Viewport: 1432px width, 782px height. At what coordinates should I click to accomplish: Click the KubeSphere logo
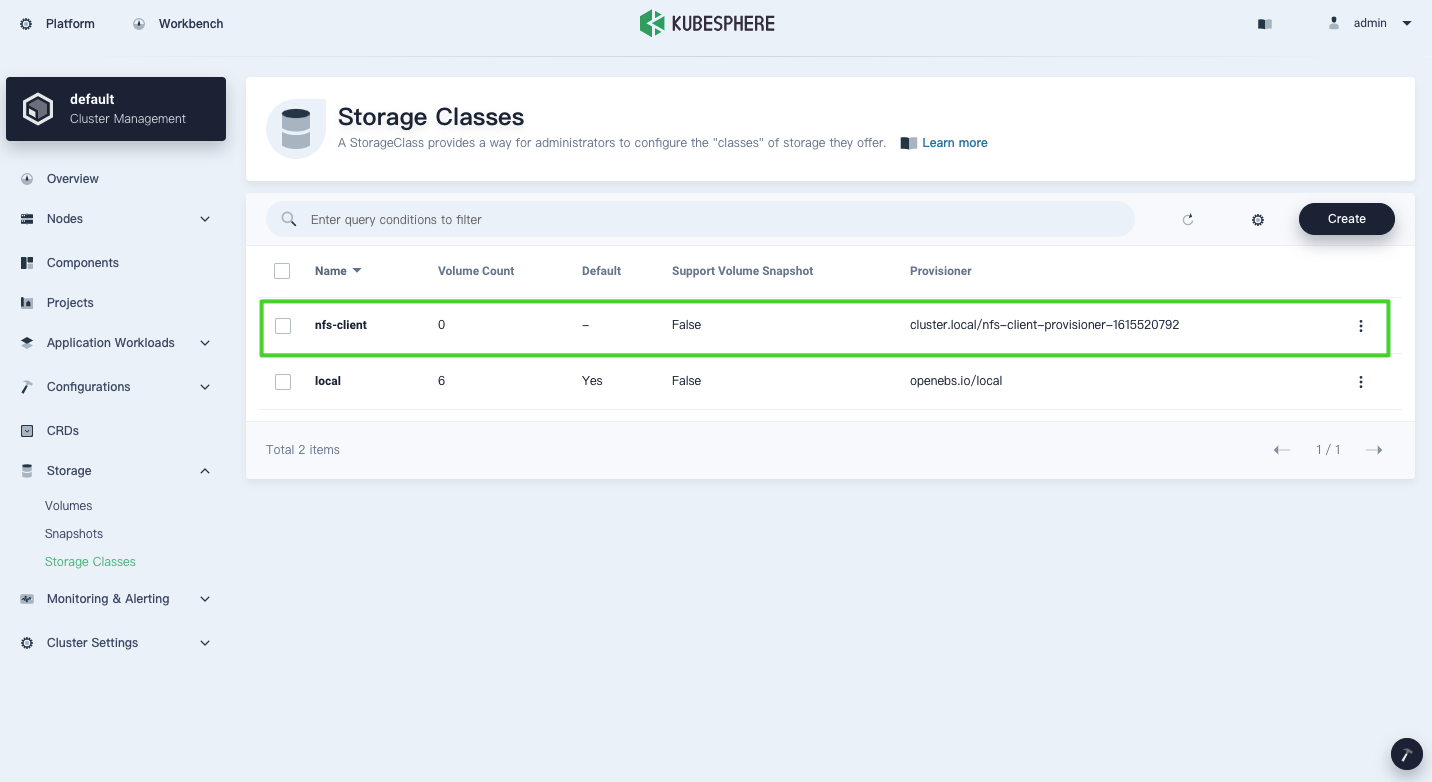tap(707, 23)
